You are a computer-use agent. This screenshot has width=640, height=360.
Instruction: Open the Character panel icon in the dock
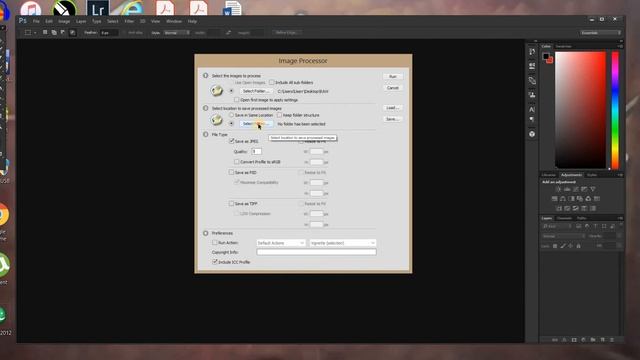532,109
